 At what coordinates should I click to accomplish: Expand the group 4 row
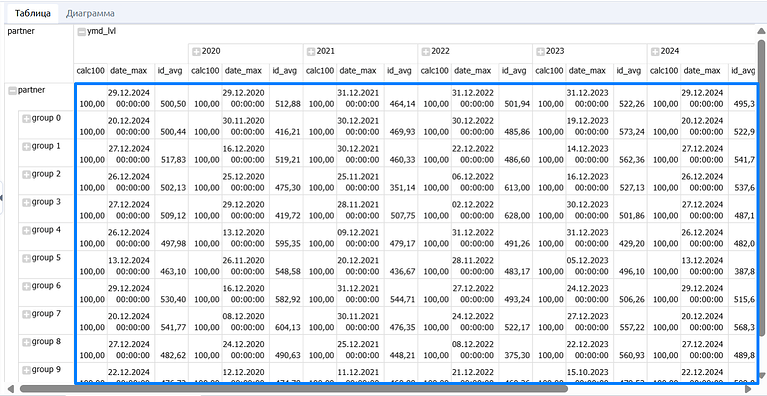click(26, 230)
